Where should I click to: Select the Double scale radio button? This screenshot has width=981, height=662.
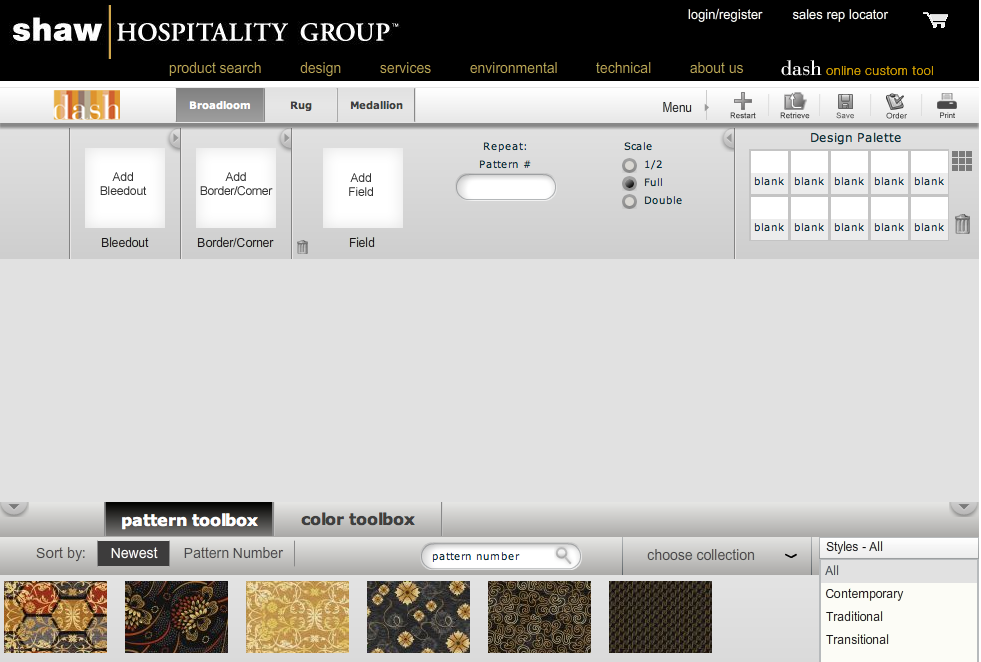(629, 201)
